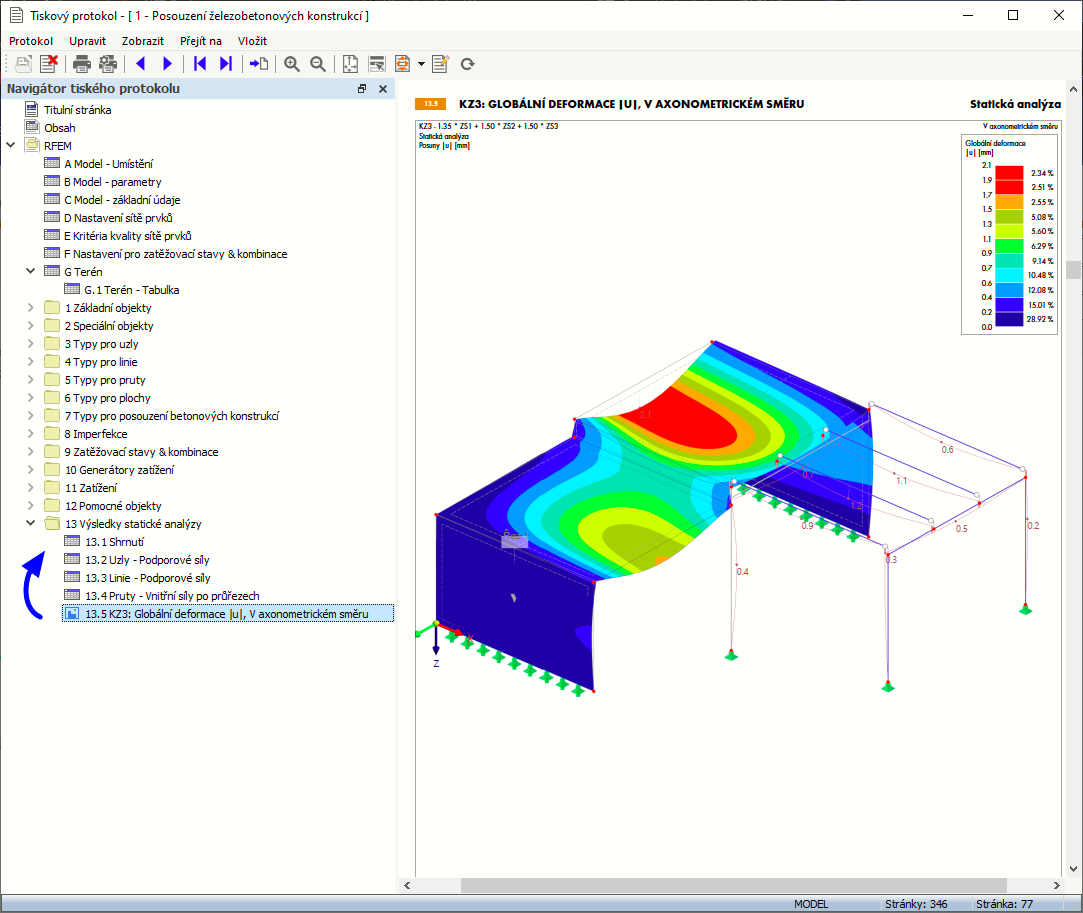1083x913 pixels.
Task: Open the Přejít na menu
Action: [x=201, y=41]
